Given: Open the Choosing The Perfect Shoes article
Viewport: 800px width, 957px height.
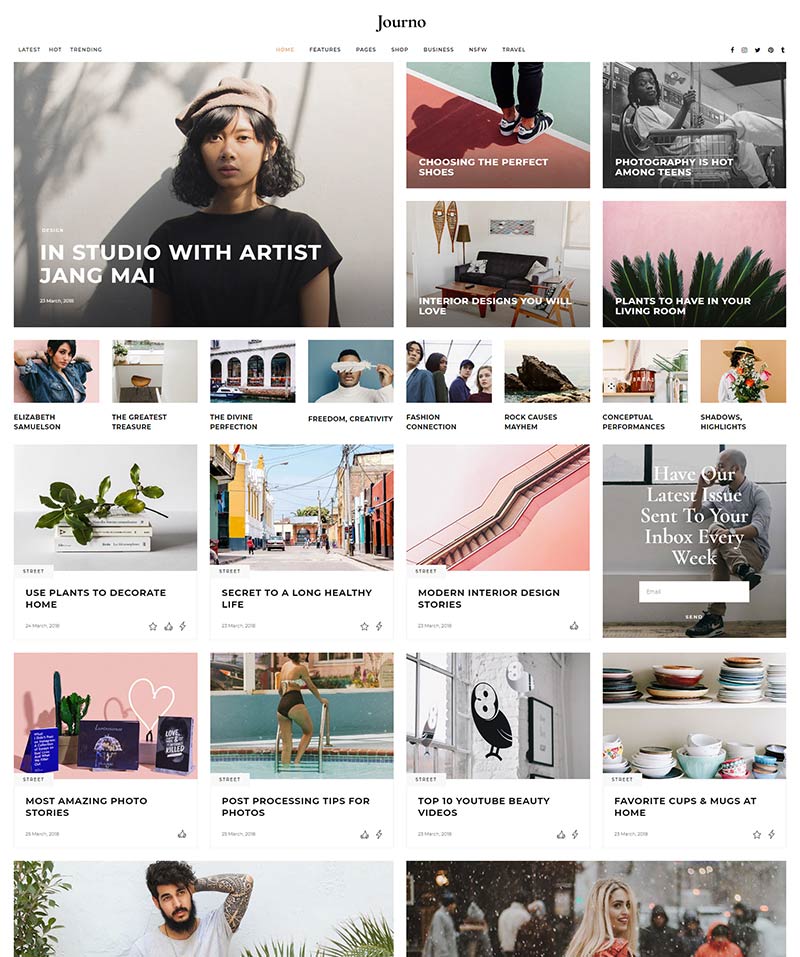Looking at the screenshot, I should pyautogui.click(x=498, y=125).
